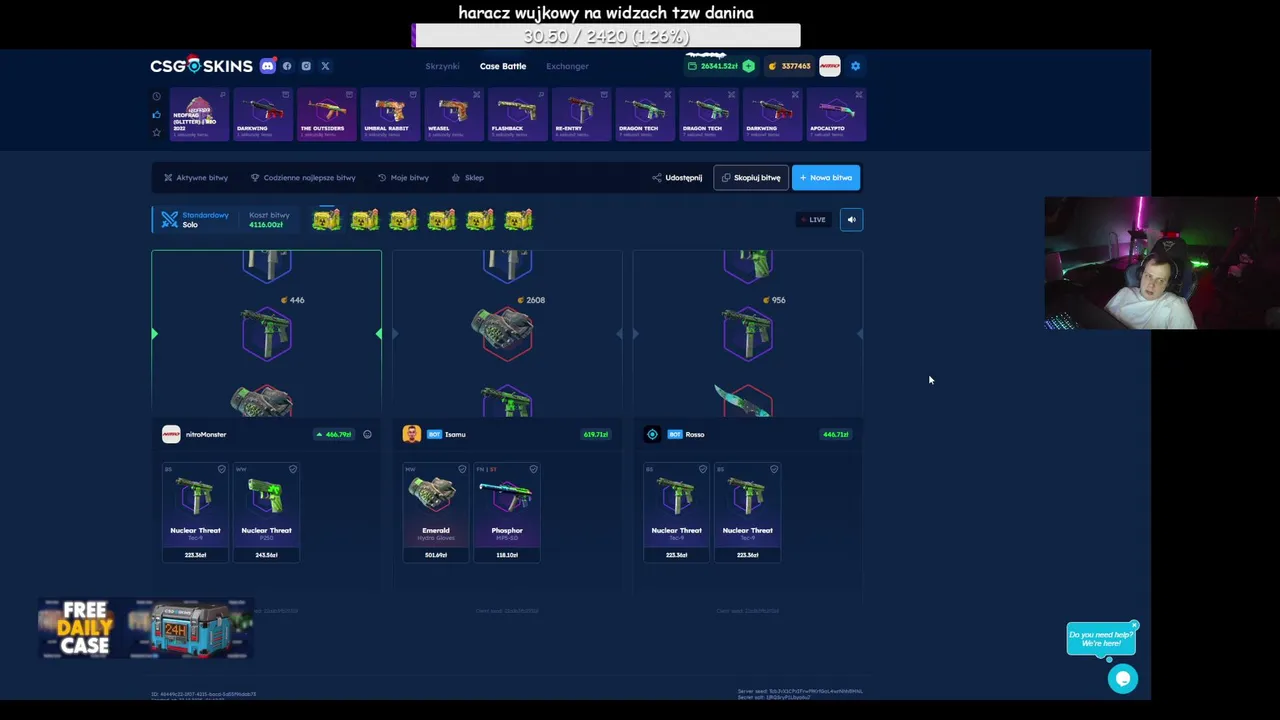Select the recent drops clock icon
This screenshot has width=1280, height=720.
click(156, 97)
